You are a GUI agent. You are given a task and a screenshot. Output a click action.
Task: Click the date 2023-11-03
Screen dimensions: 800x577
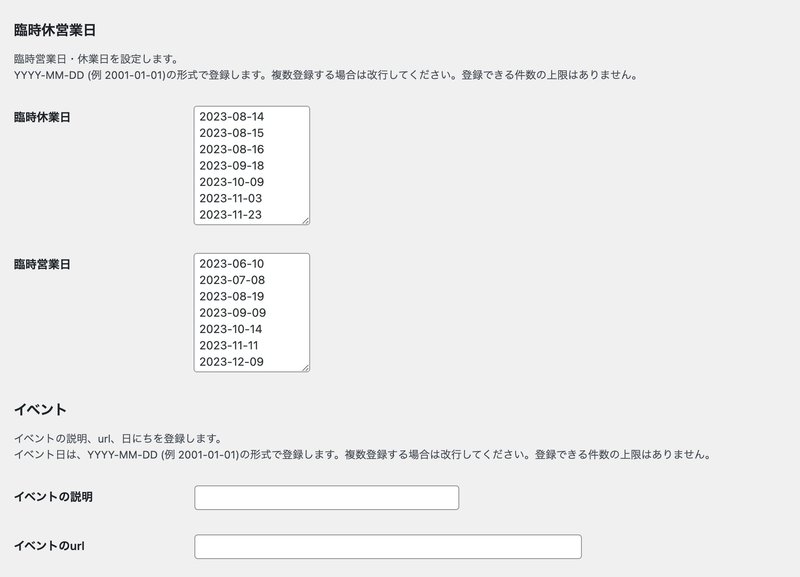(231, 198)
